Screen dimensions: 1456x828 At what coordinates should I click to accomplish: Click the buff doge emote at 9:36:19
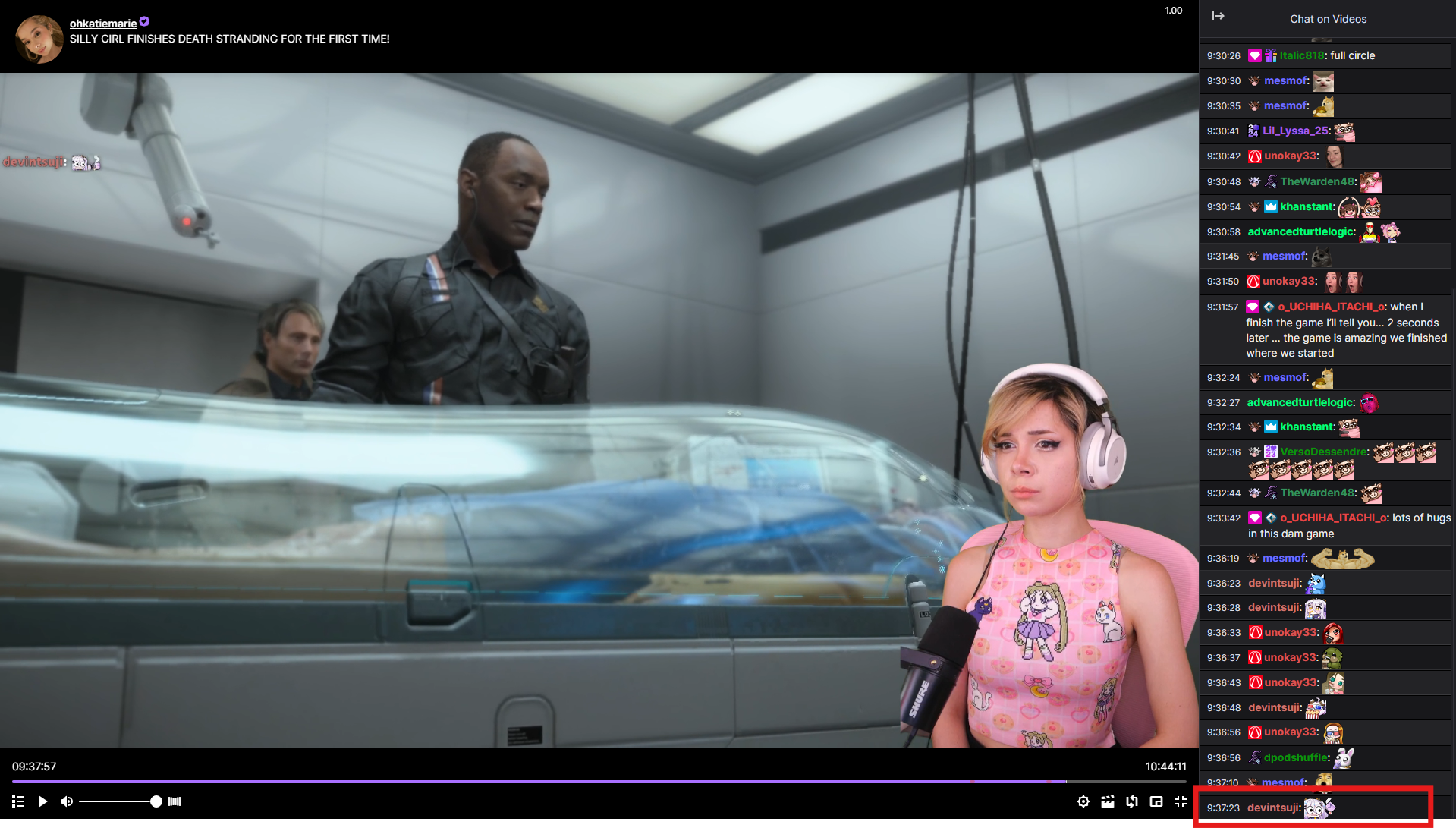point(1343,559)
